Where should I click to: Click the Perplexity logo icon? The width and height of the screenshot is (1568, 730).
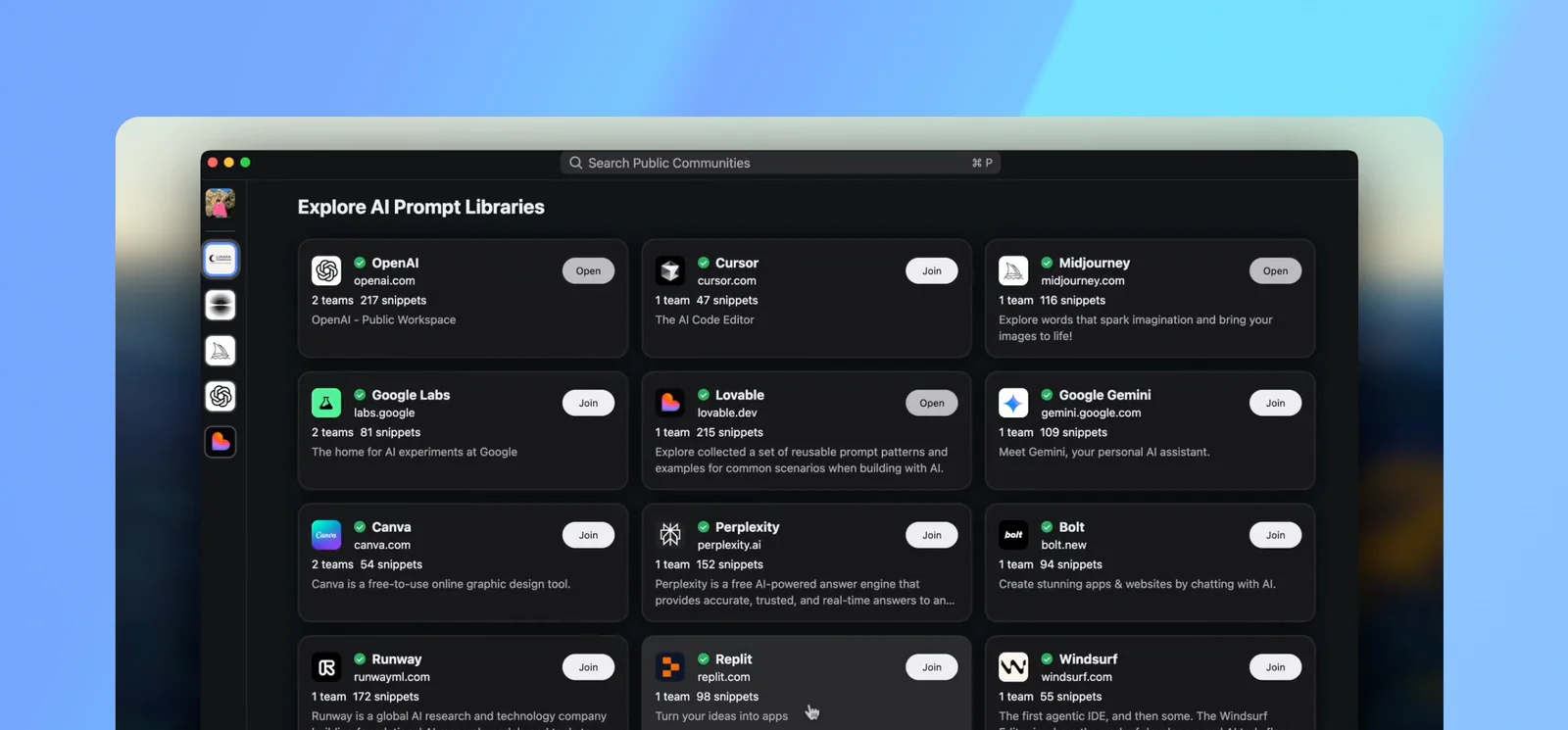click(x=670, y=535)
